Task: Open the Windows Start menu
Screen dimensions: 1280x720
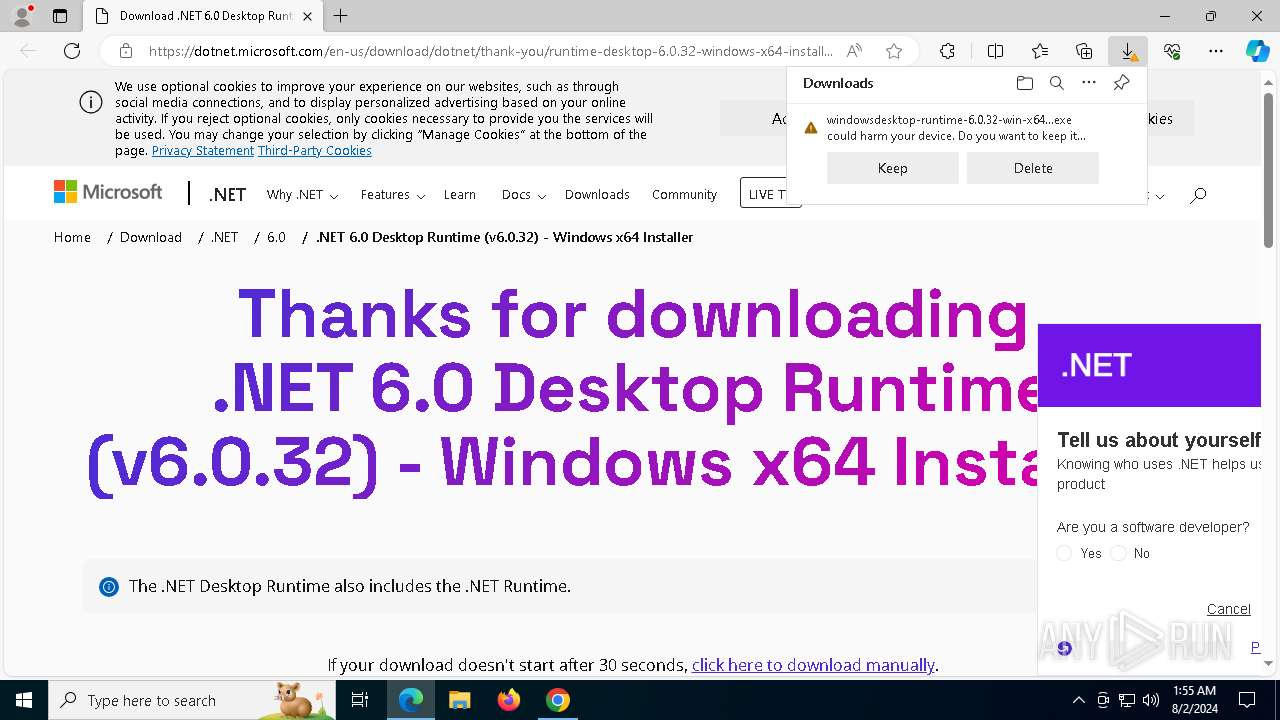Action: (x=23, y=700)
